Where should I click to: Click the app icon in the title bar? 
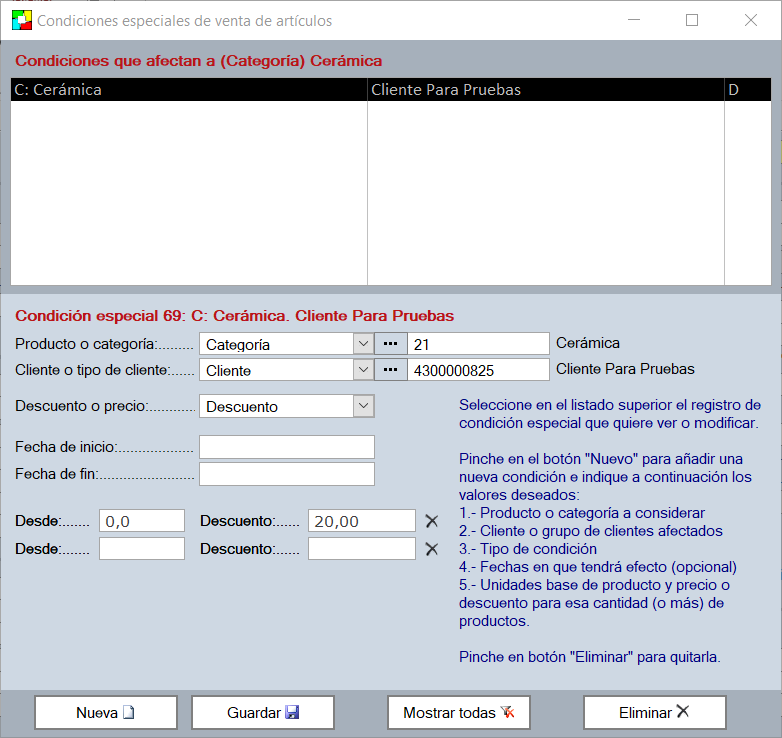(20, 20)
